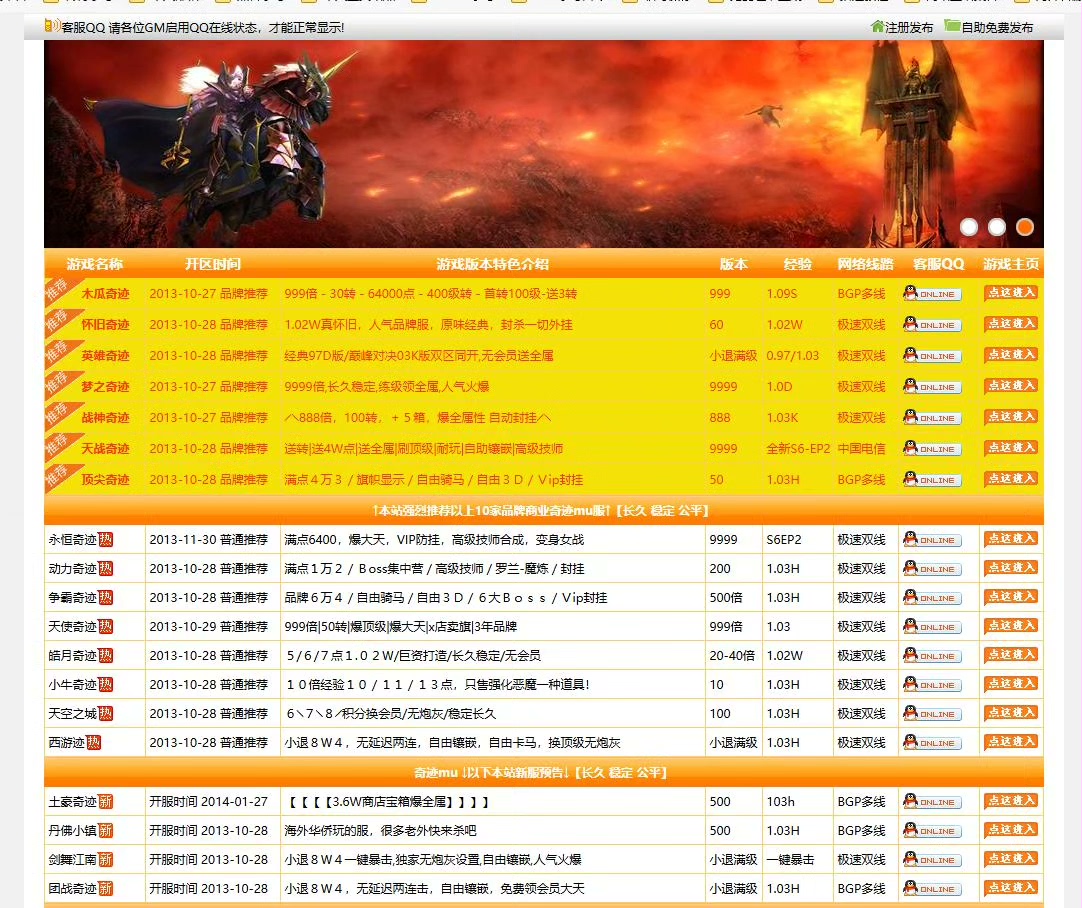Enter 天战奇迹 homepage via 点这进入
This screenshot has width=1082, height=908.
[x=1011, y=448]
